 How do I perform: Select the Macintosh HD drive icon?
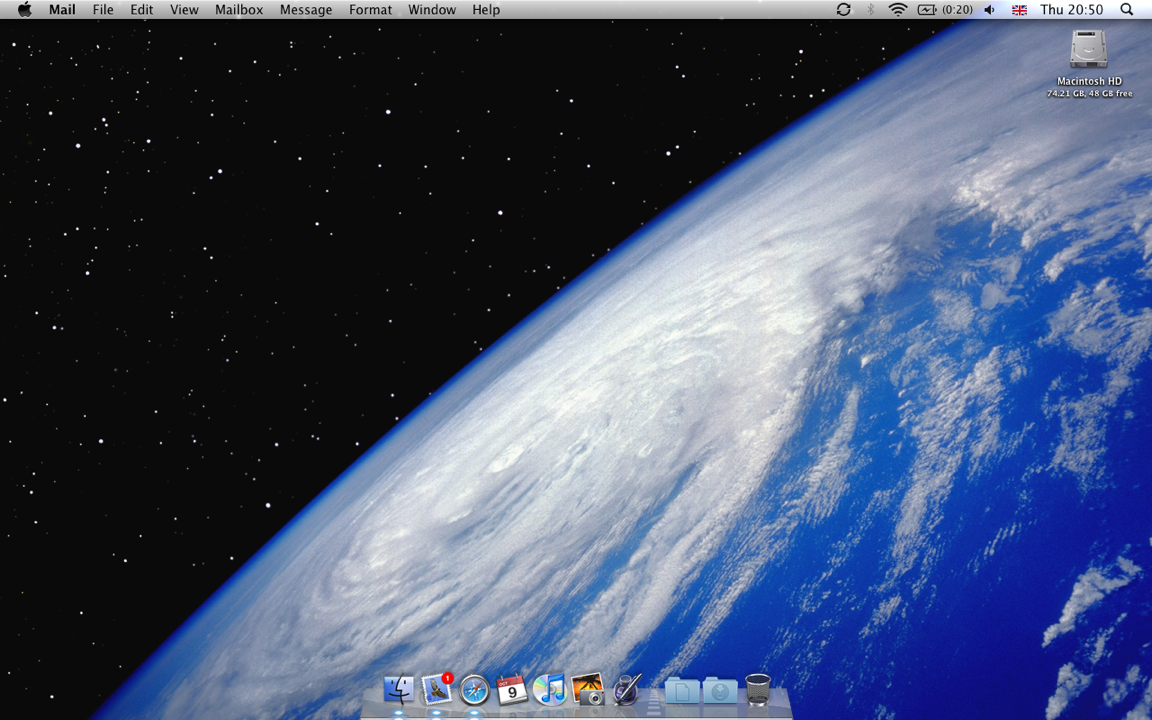click(x=1089, y=49)
